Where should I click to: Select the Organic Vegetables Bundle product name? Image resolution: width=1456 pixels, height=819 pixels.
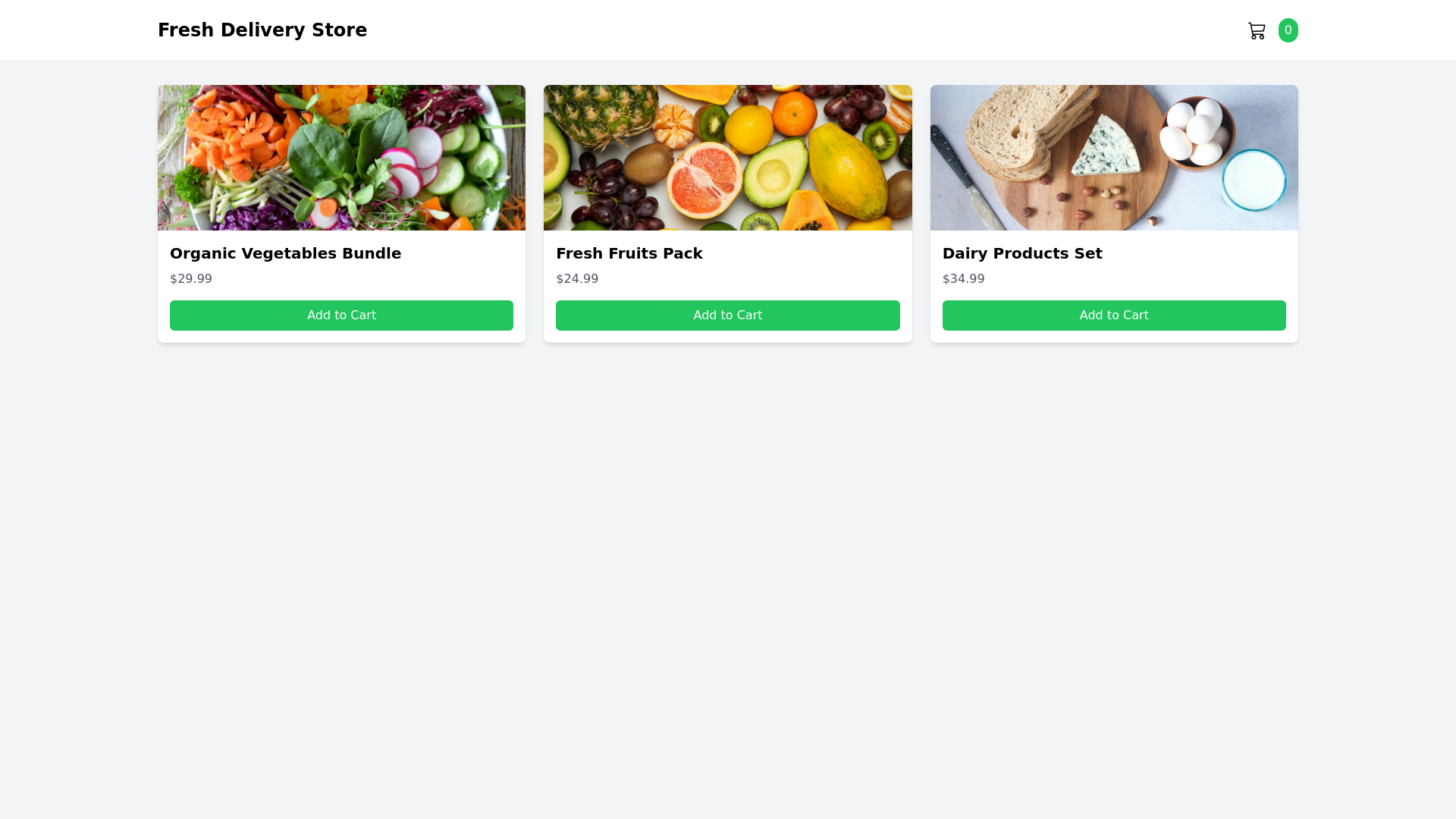point(285,253)
